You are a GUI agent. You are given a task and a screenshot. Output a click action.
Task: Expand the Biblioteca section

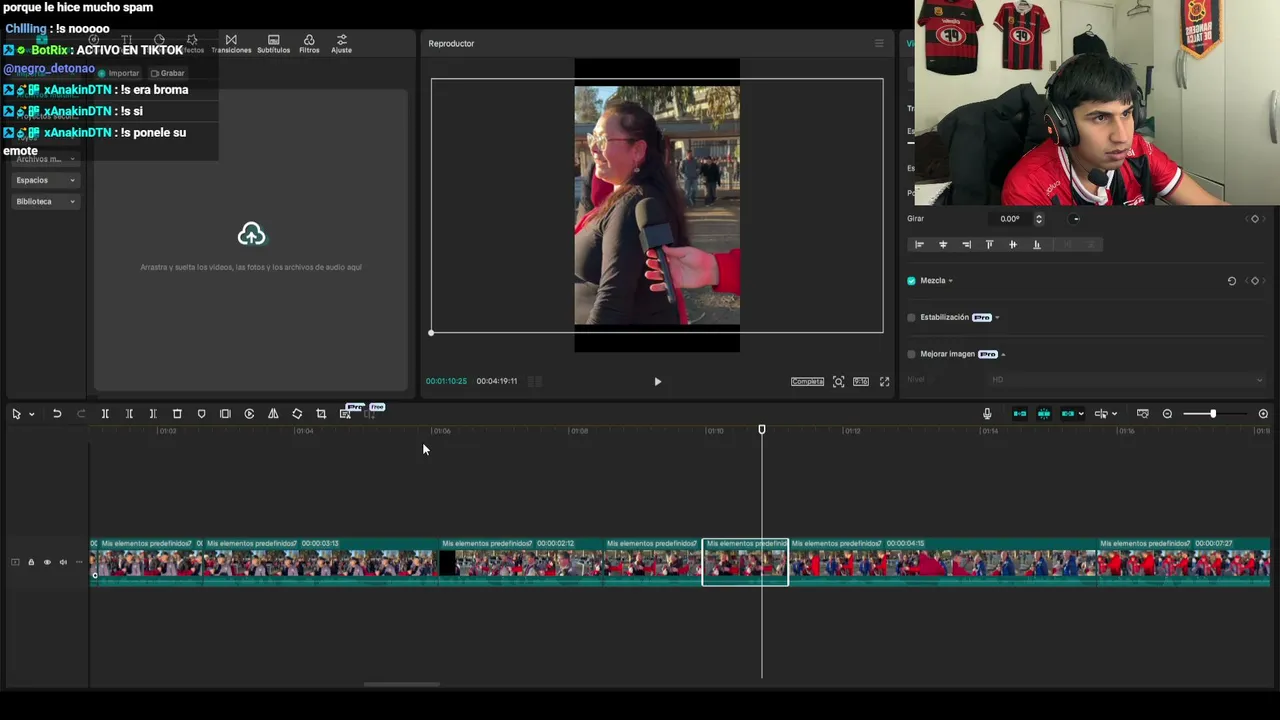tap(45, 201)
